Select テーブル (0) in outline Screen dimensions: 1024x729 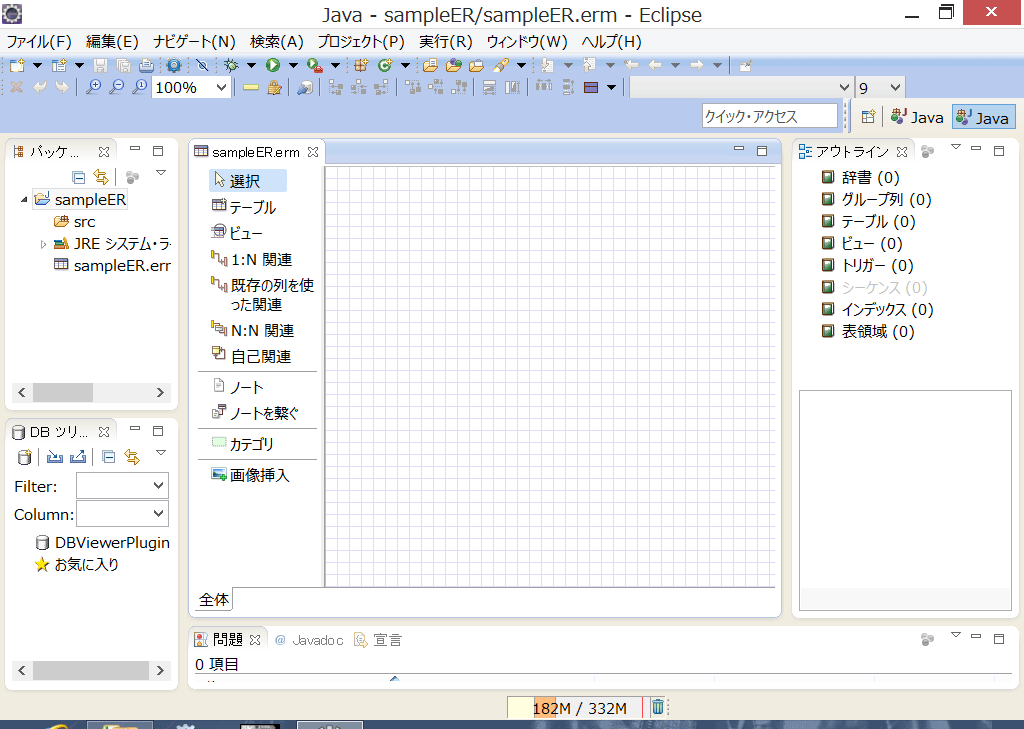869,221
